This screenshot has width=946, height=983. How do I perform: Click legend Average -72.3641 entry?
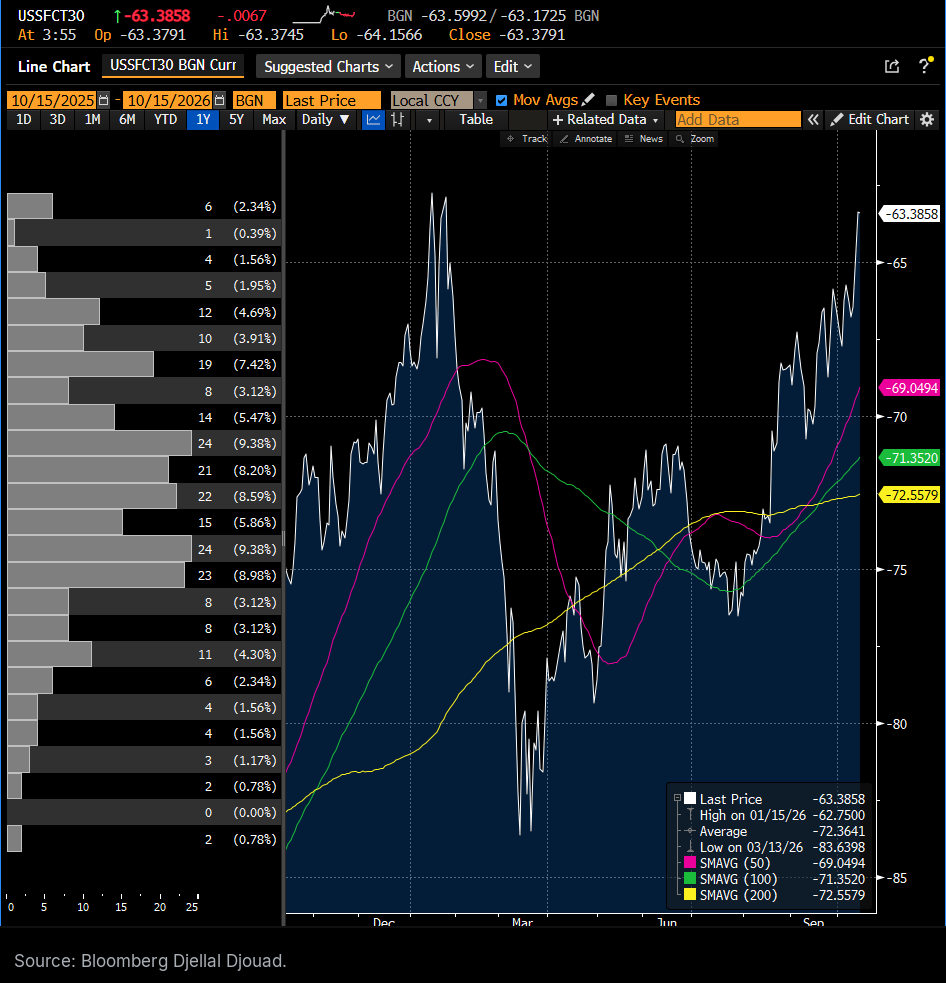(x=774, y=831)
